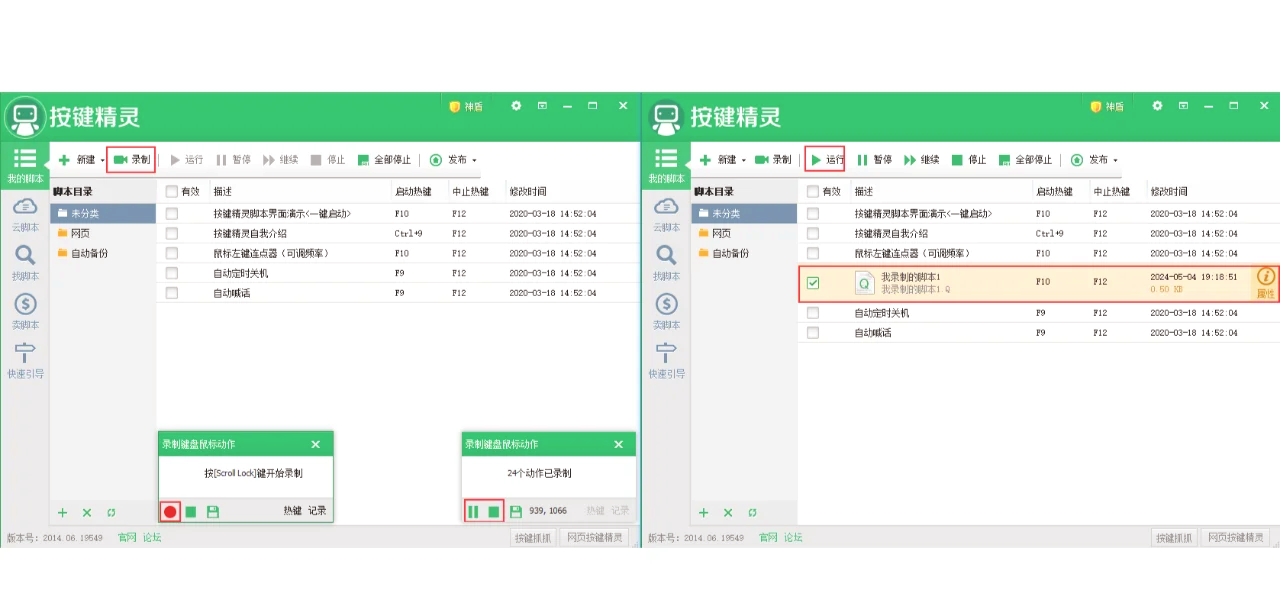Open title bar dropdown menu in right window

(x=1183, y=105)
